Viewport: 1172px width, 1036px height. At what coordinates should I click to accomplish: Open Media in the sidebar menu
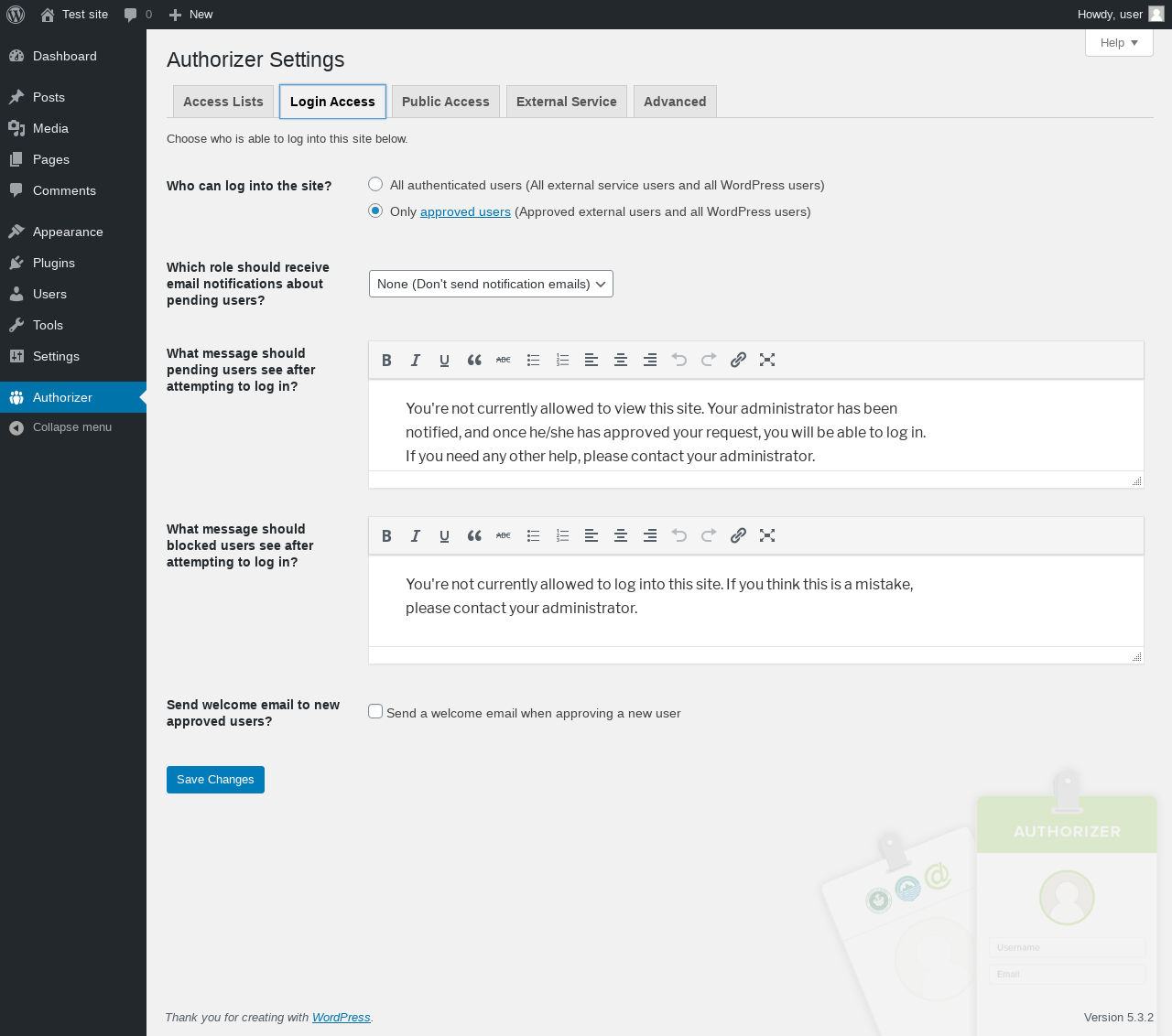(73, 128)
